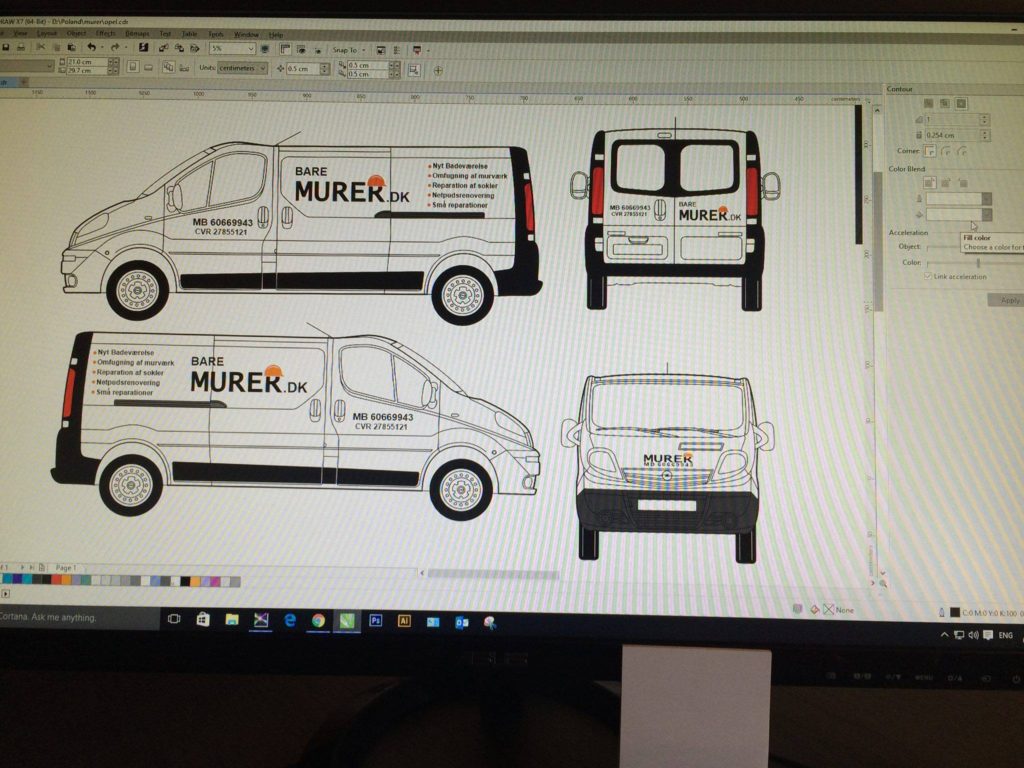
Task: Click the Import icon in the toolbar
Action: pos(163,48)
